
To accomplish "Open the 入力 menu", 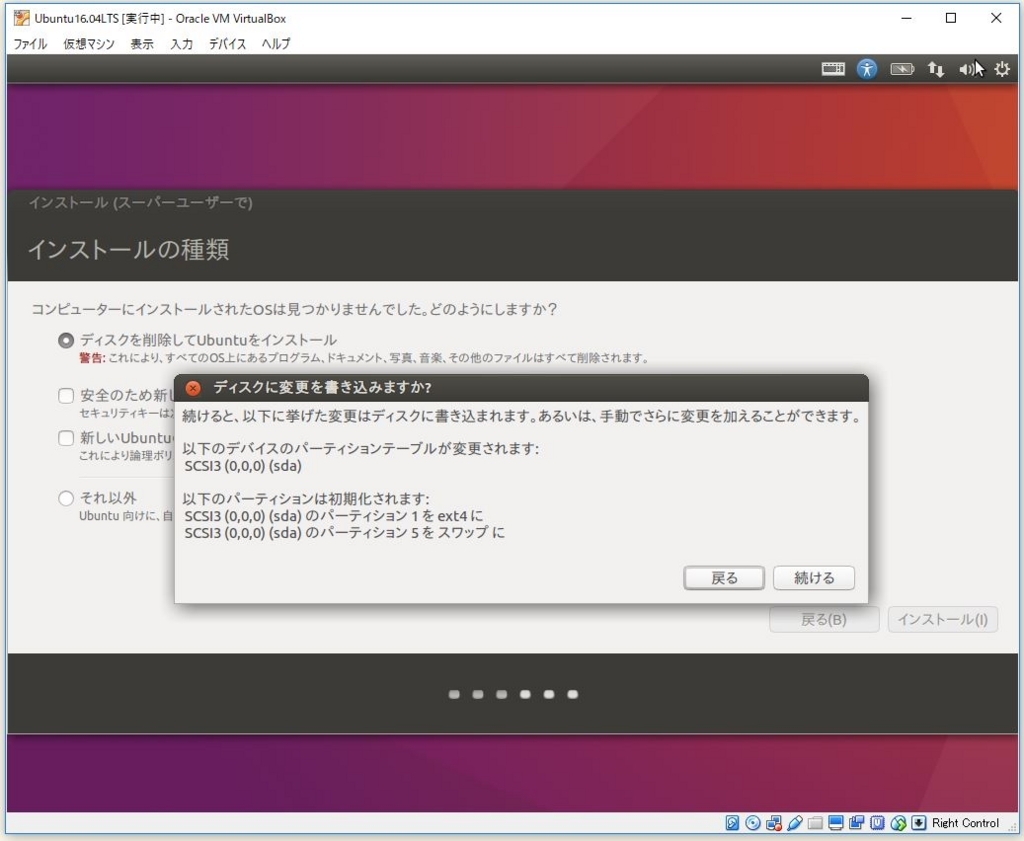I will (x=182, y=44).
